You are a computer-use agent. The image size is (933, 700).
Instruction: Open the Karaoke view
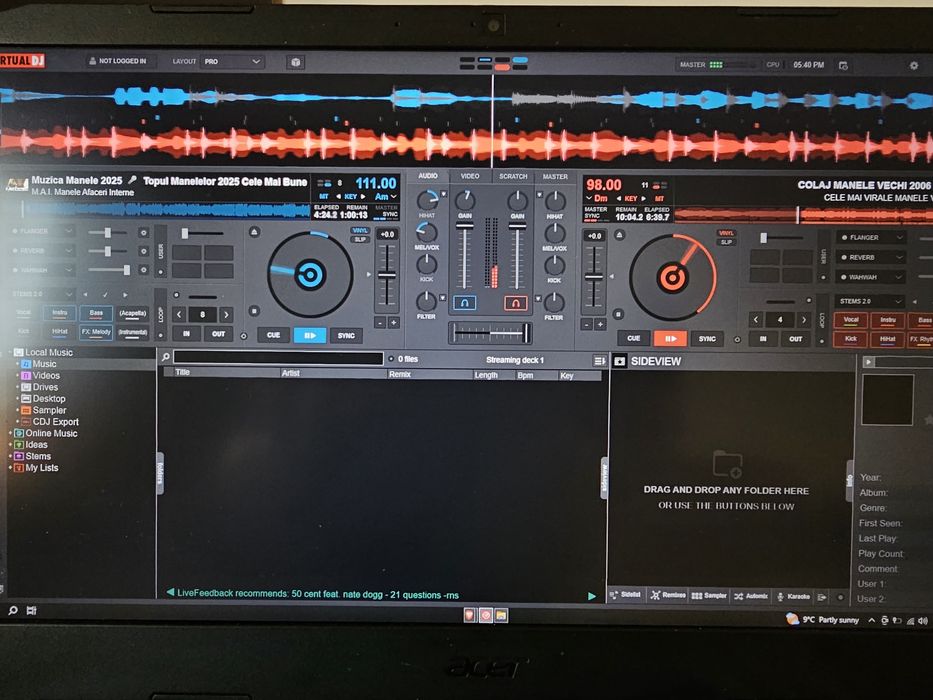[x=793, y=596]
